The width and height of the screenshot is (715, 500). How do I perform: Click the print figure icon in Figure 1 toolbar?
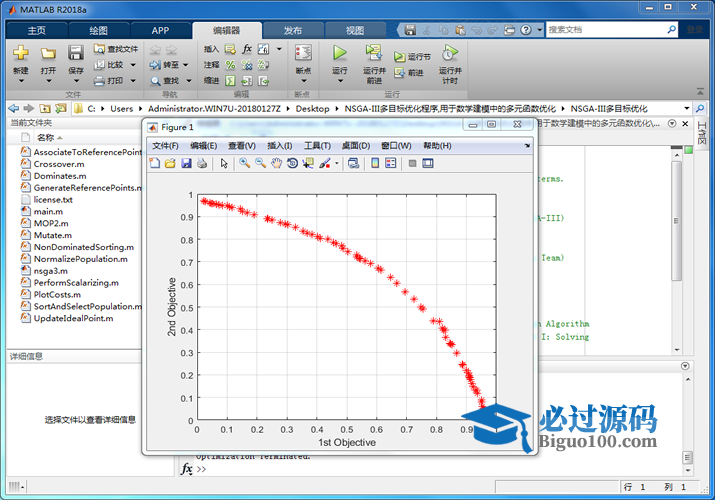click(202, 163)
